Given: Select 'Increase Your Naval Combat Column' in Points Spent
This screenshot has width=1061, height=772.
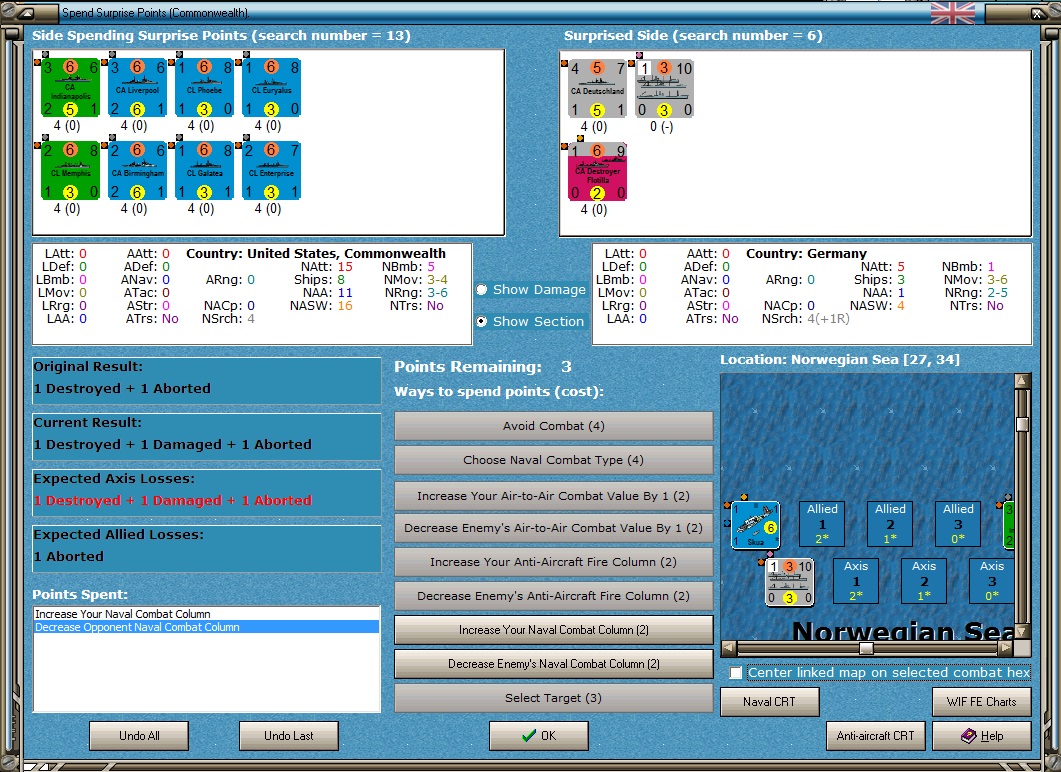Looking at the screenshot, I should click(206, 614).
